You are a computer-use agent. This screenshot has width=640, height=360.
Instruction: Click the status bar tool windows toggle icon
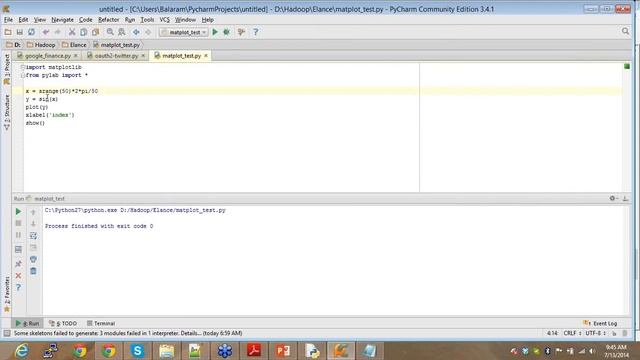tap(7, 333)
